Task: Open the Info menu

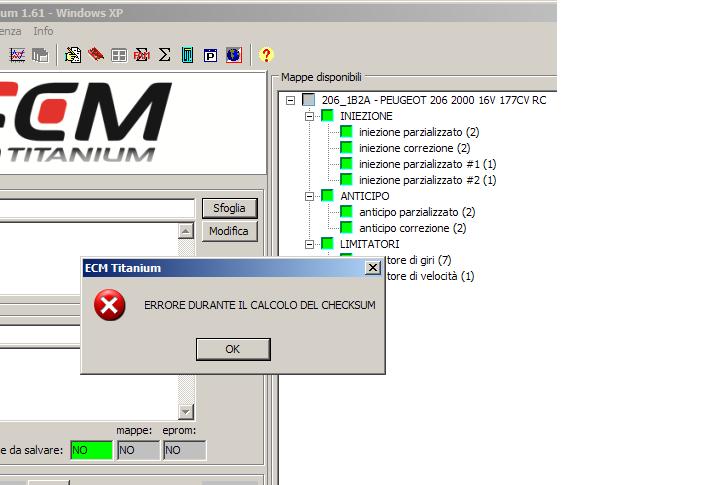Action: click(x=43, y=31)
